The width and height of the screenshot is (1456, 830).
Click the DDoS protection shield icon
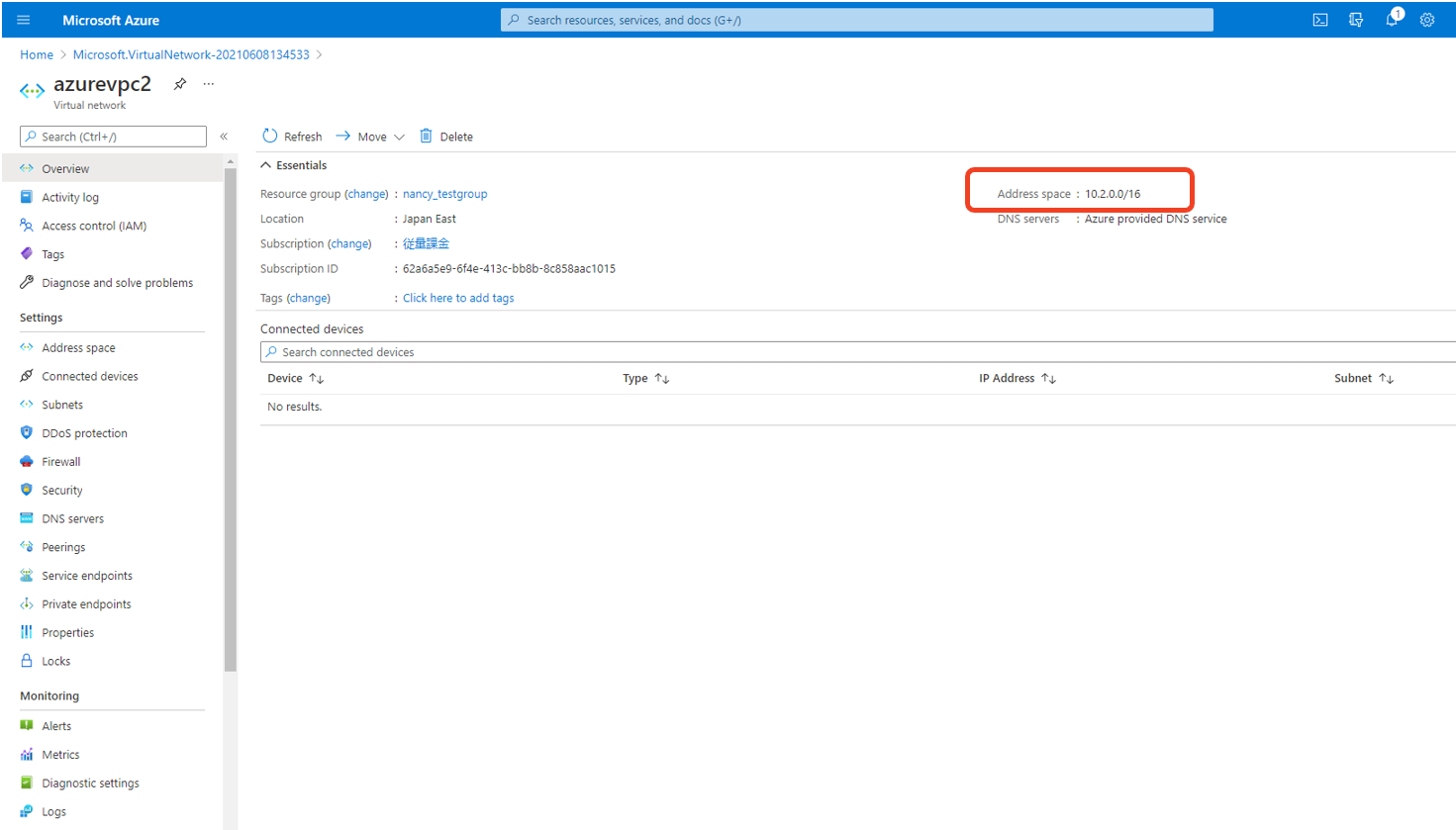tap(27, 432)
